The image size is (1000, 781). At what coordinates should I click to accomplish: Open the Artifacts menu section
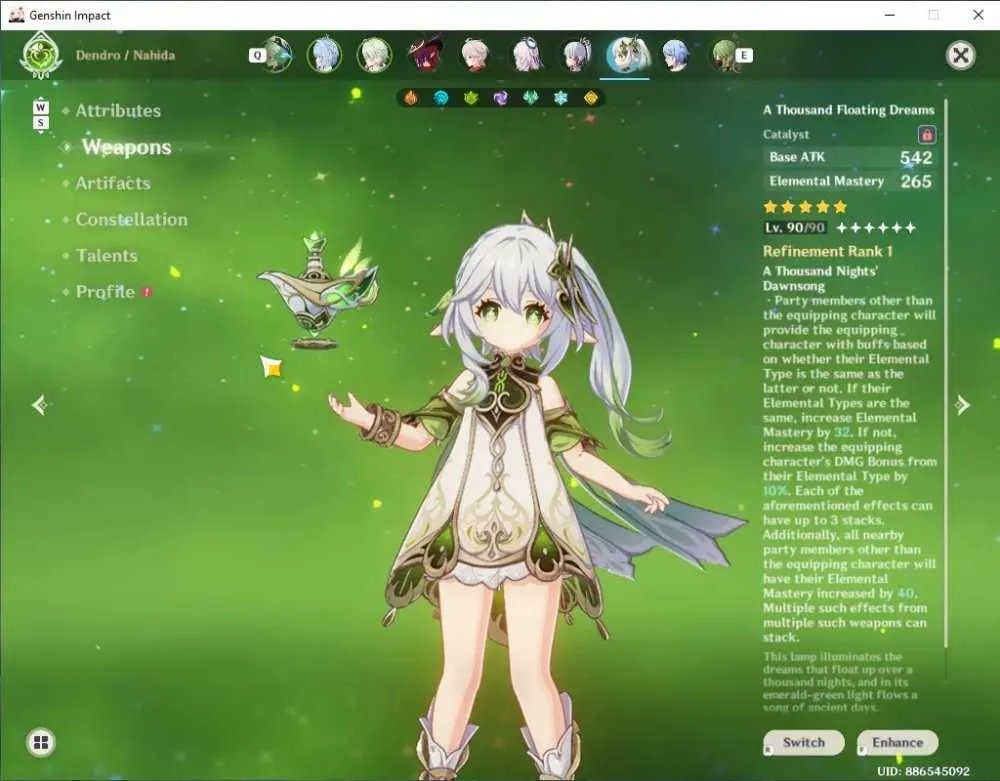(113, 184)
